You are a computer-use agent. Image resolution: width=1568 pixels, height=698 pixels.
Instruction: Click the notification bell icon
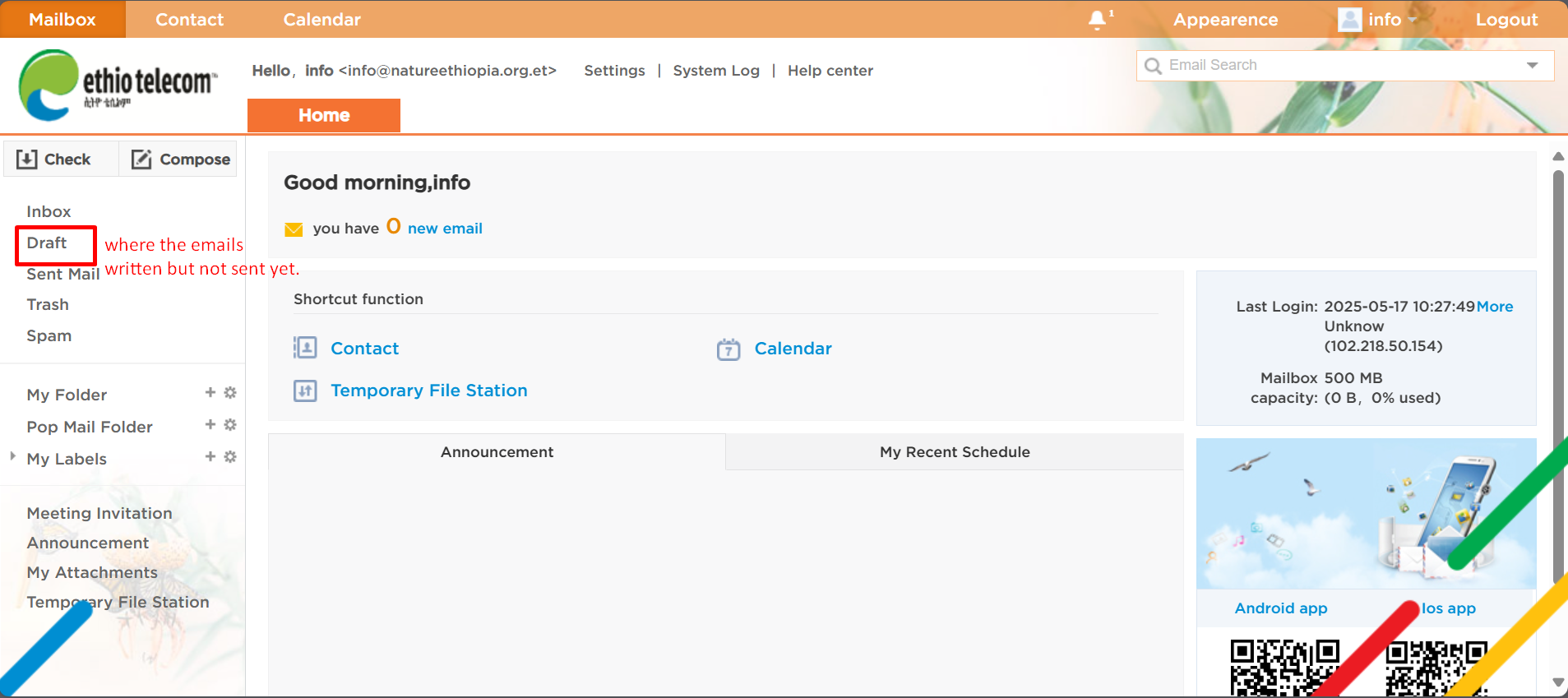pos(1098,20)
